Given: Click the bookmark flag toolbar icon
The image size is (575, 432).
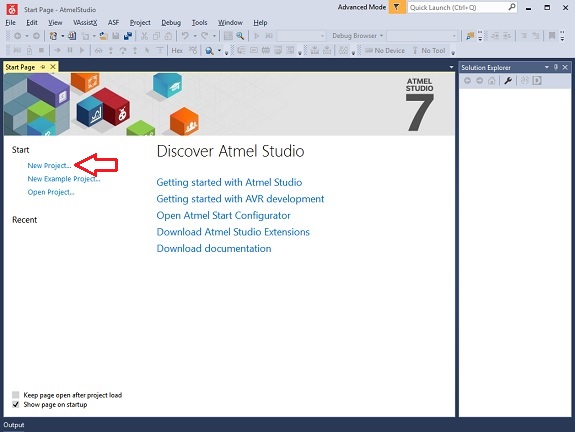Looking at the screenshot, I should [x=552, y=36].
